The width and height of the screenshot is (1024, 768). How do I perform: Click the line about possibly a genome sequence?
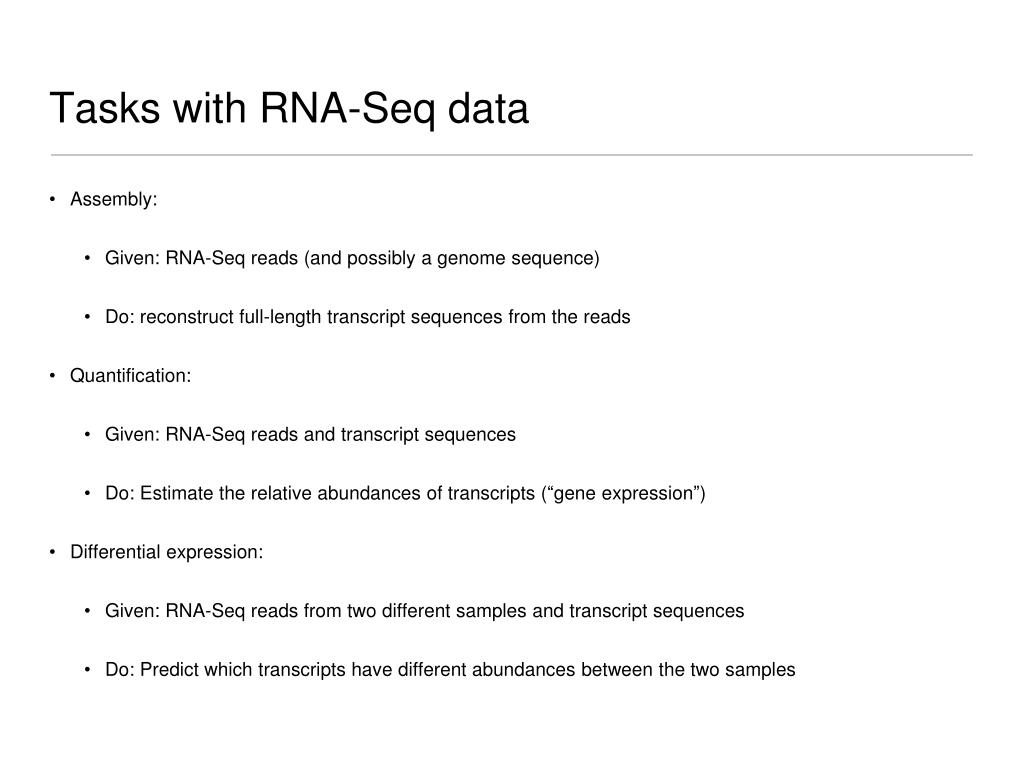[352, 259]
